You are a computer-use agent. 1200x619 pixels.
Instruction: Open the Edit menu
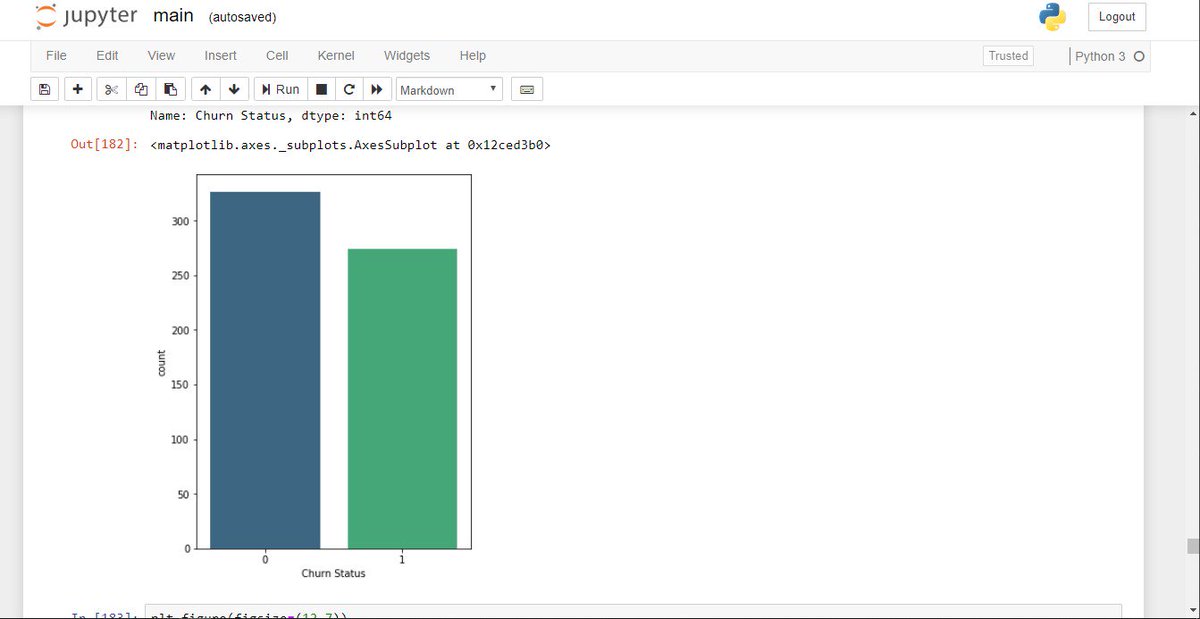107,55
